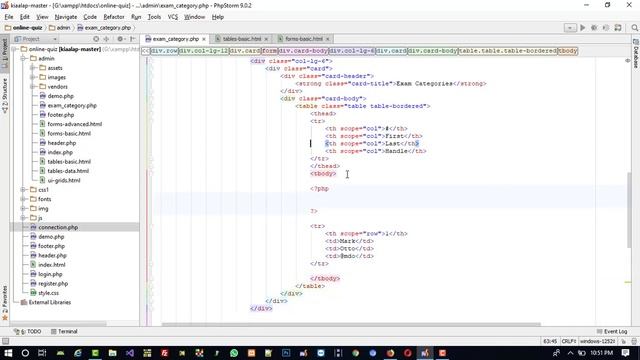The image size is (640, 360).
Task: Expand the assets folder
Action: [x=33, y=68]
